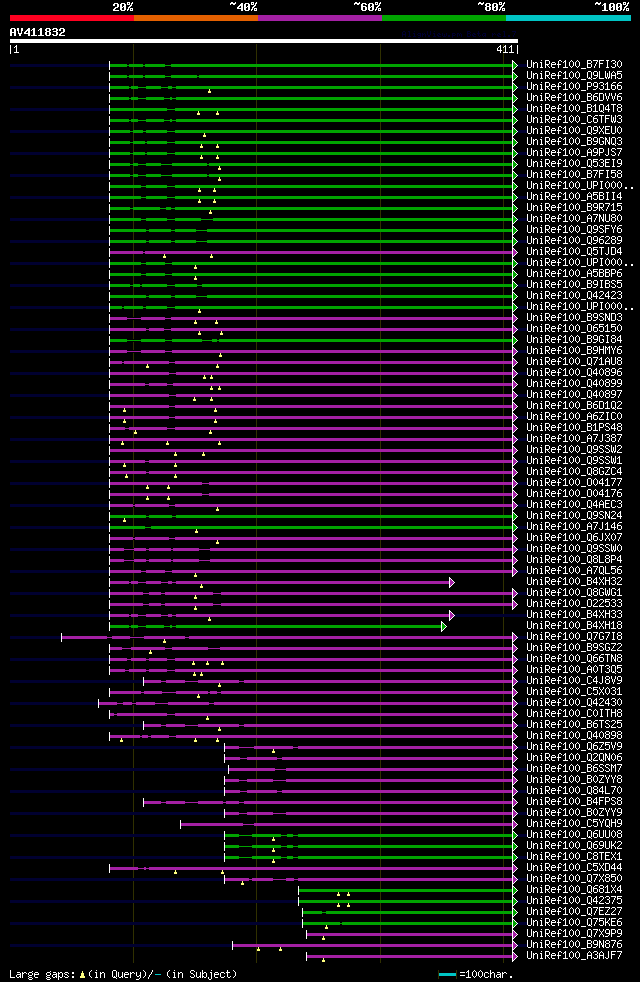Image resolution: width=640 pixels, height=982 pixels.
Task: Open hit UniRef100_B1PS48
Action: (574, 428)
